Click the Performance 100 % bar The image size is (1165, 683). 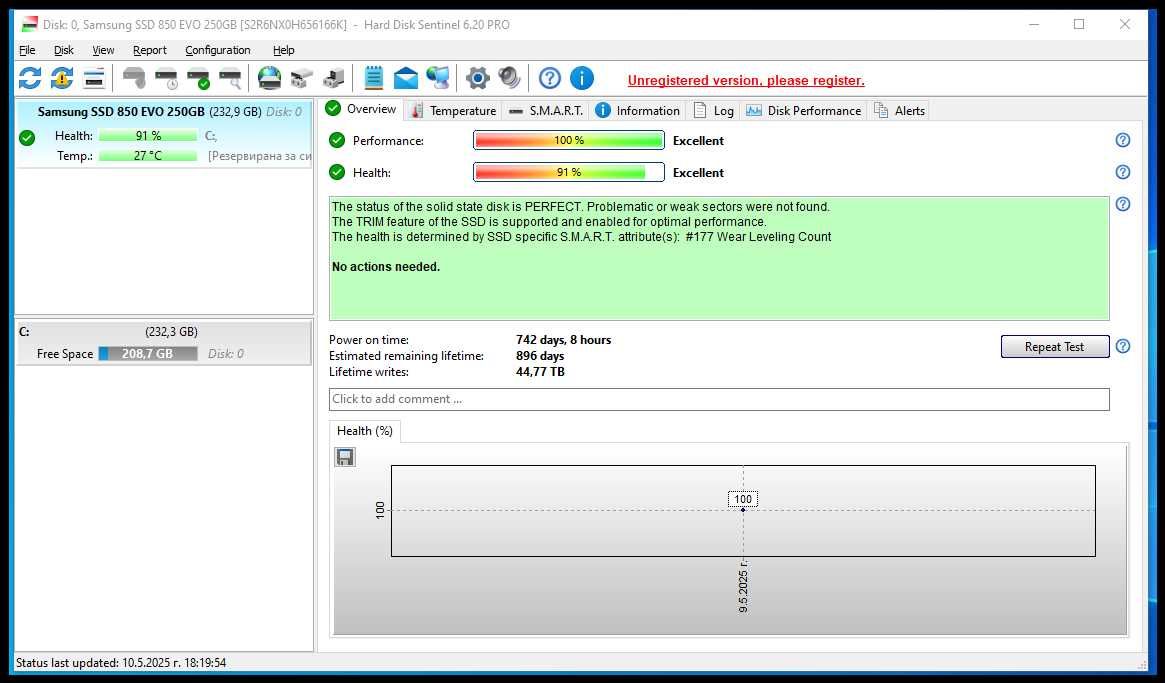click(x=568, y=140)
